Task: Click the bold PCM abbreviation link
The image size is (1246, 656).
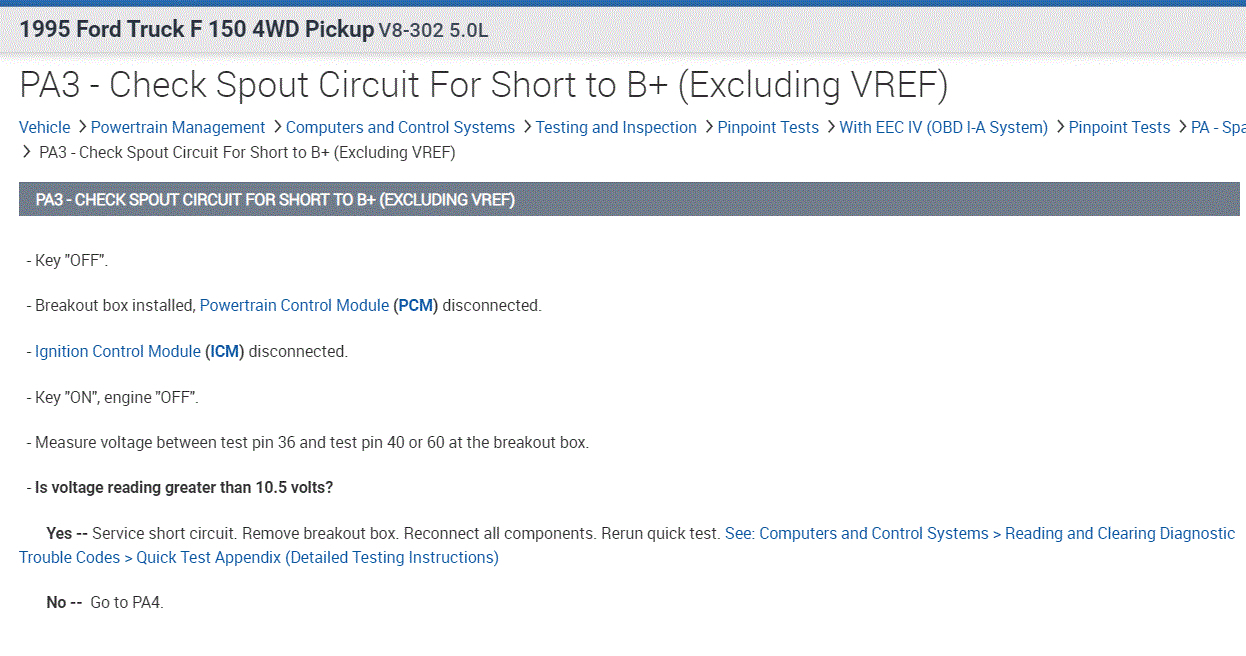Action: coord(416,305)
